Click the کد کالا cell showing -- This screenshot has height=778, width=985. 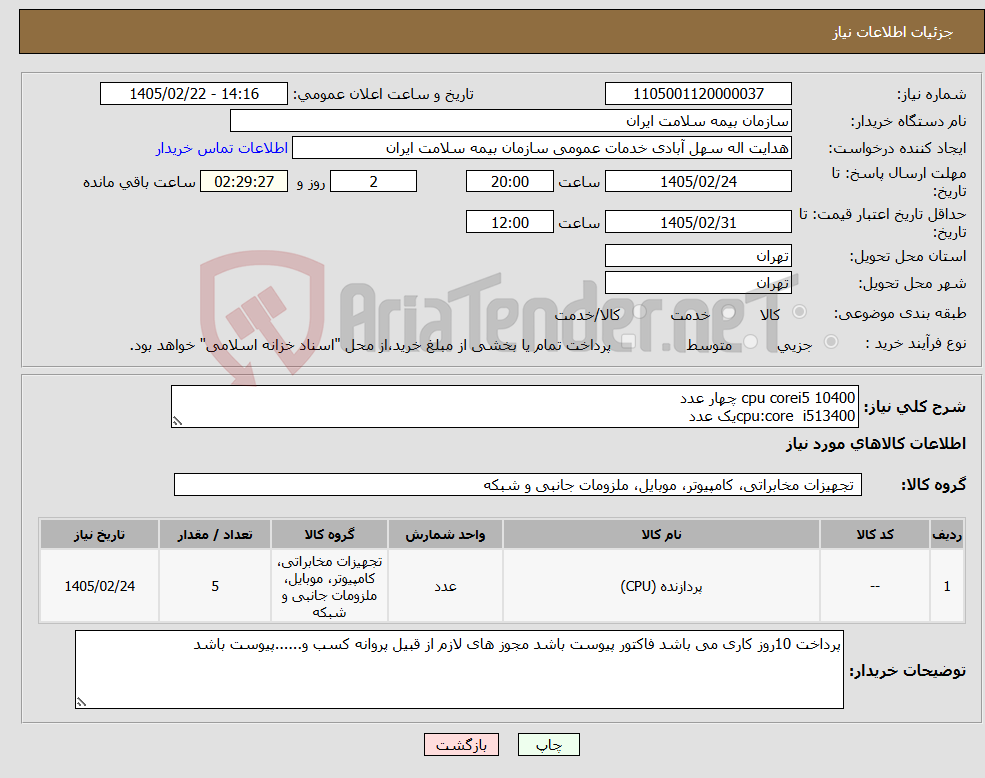tap(874, 586)
